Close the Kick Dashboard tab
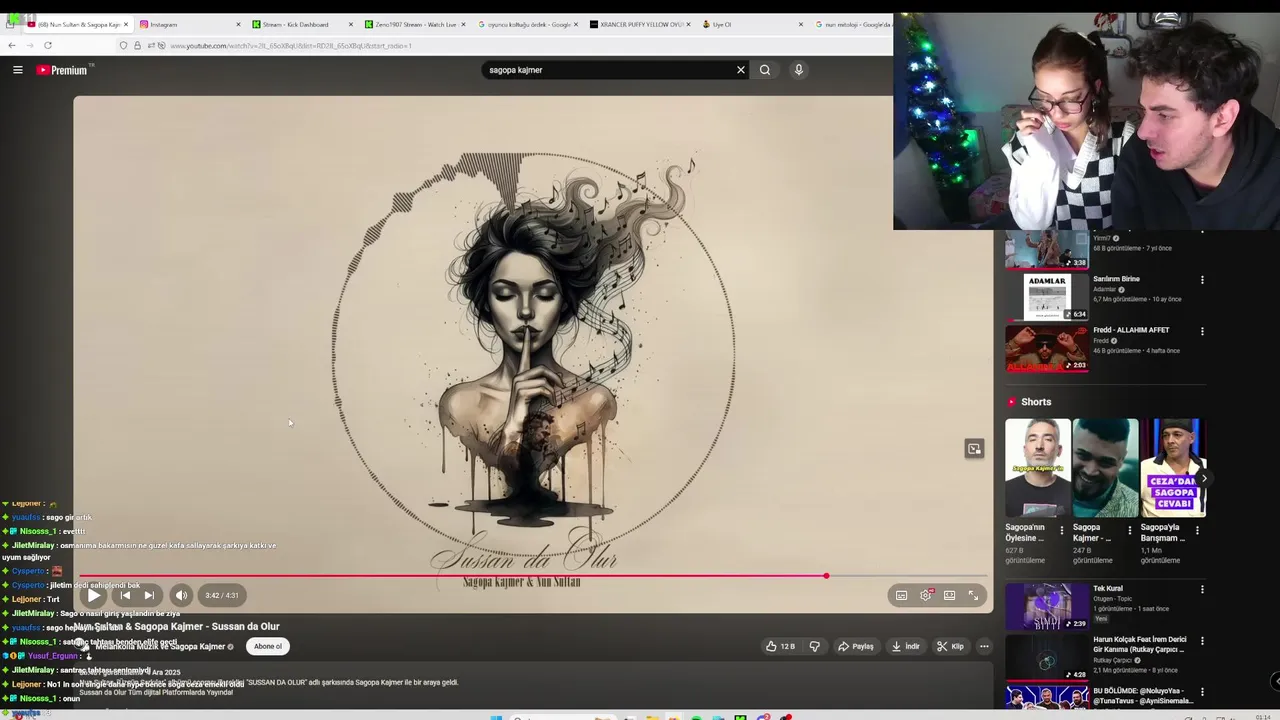 351,24
